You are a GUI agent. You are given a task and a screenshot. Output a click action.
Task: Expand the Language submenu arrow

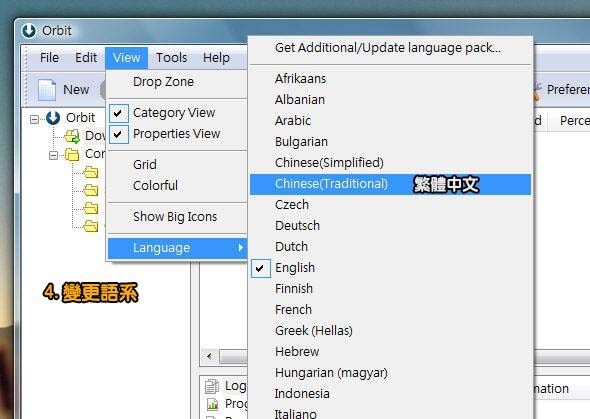click(240, 247)
